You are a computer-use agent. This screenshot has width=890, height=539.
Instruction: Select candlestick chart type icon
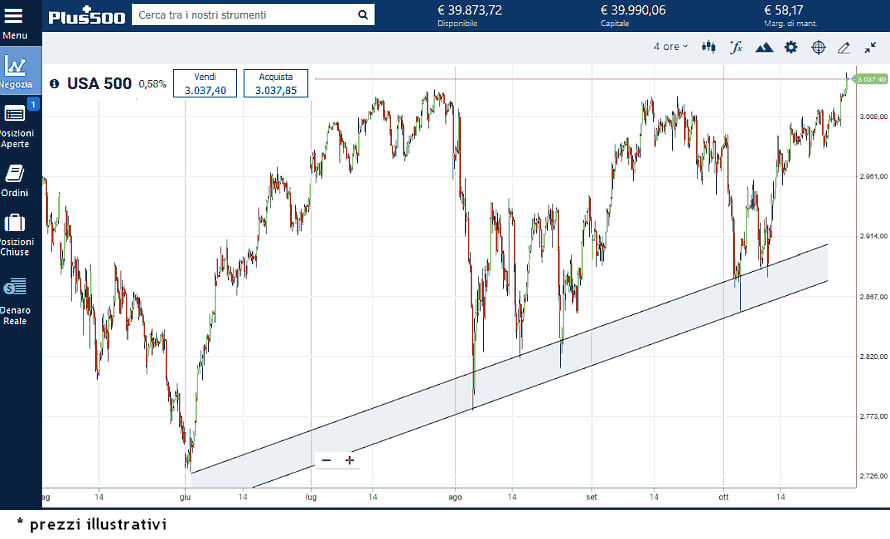(710, 47)
